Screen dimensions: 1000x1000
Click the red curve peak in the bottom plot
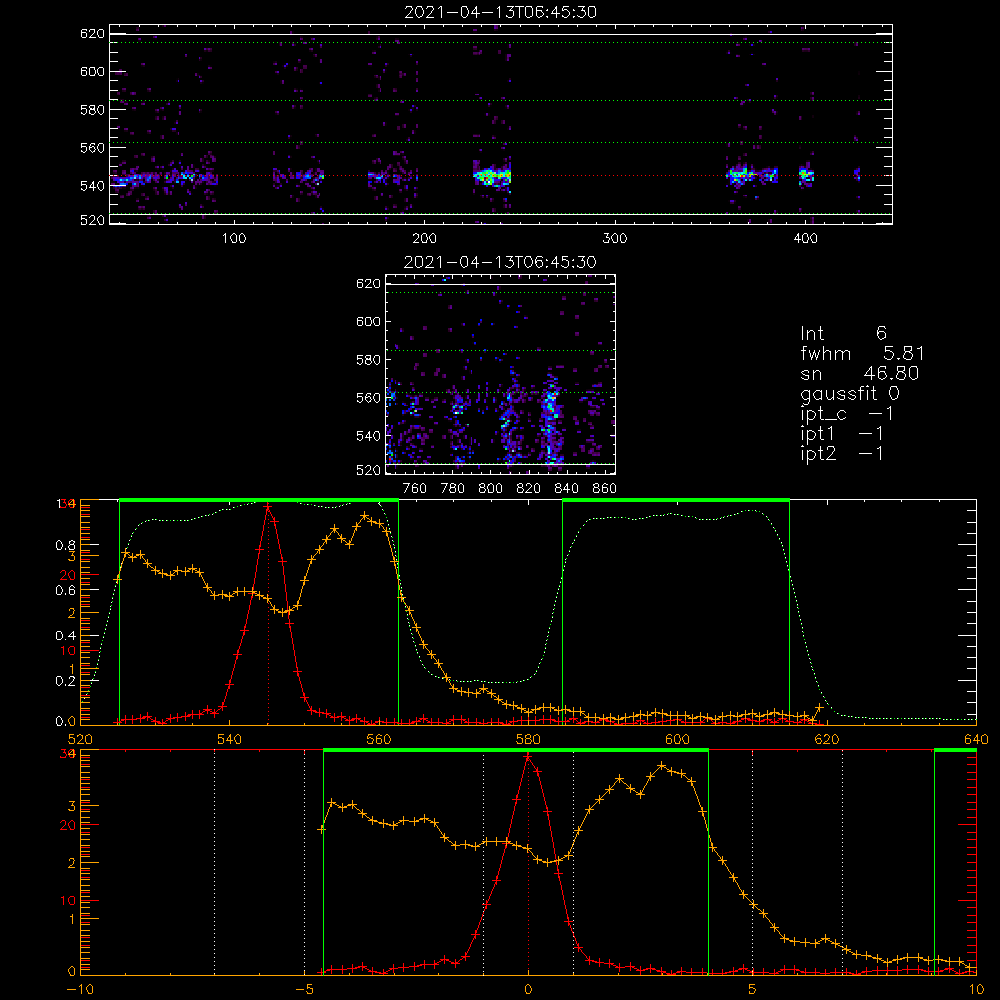tap(528, 757)
